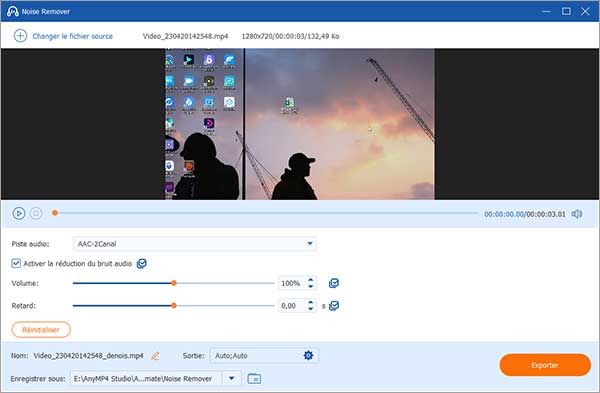The width and height of the screenshot is (600, 393).
Task: Click 'Changer le fichier source' link
Action: (x=72, y=36)
